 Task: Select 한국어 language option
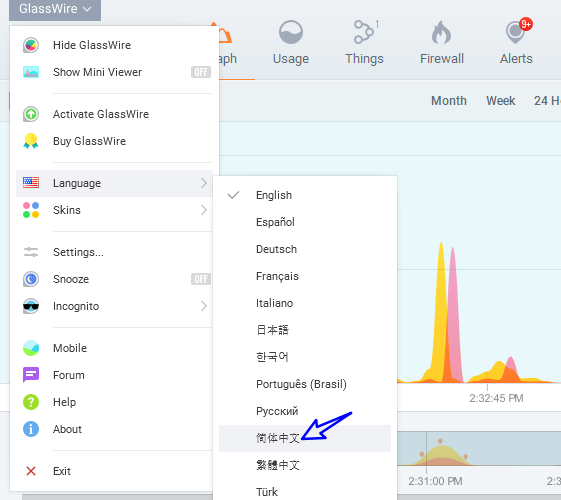point(305,357)
